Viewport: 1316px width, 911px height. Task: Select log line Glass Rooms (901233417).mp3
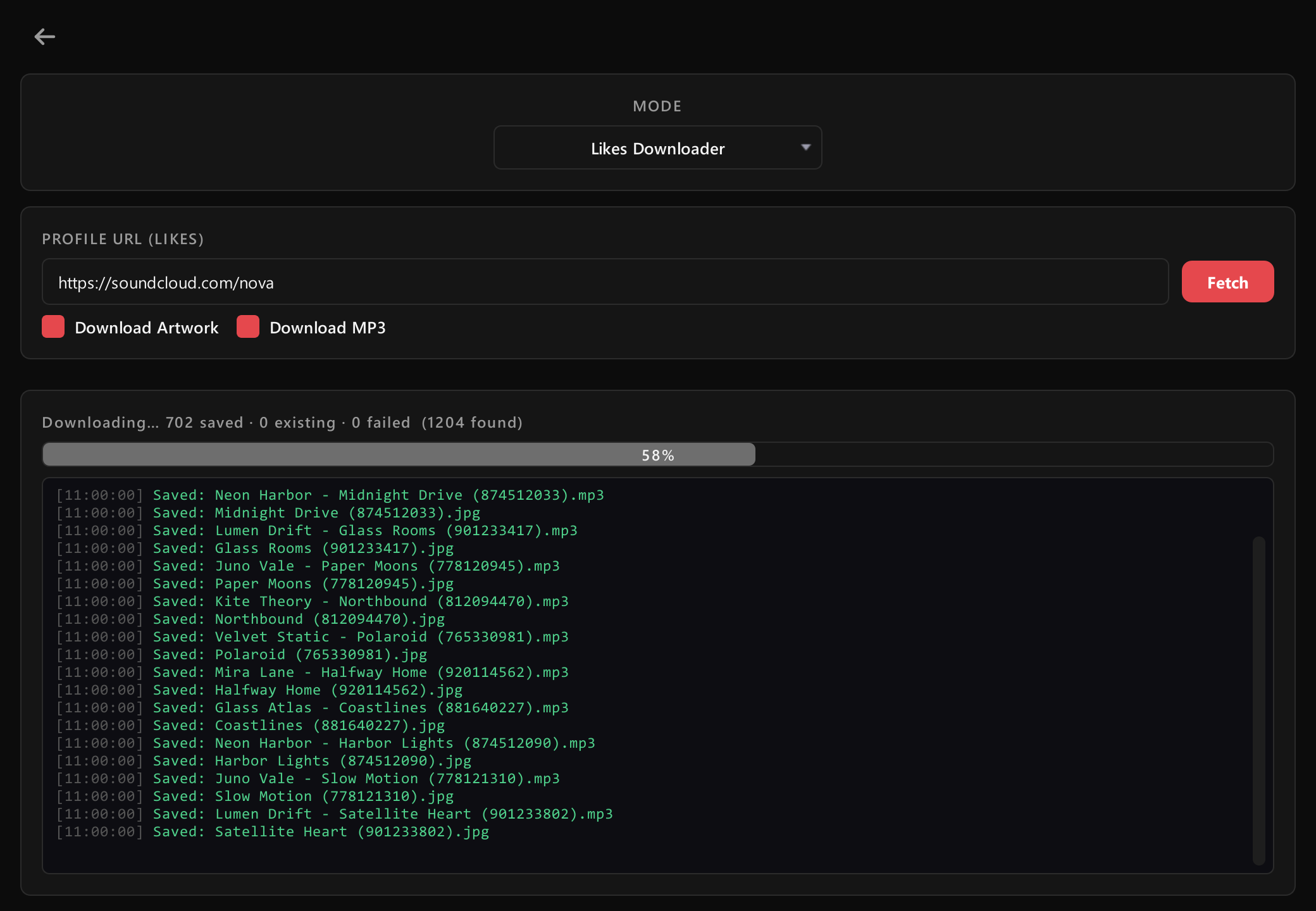tap(317, 531)
